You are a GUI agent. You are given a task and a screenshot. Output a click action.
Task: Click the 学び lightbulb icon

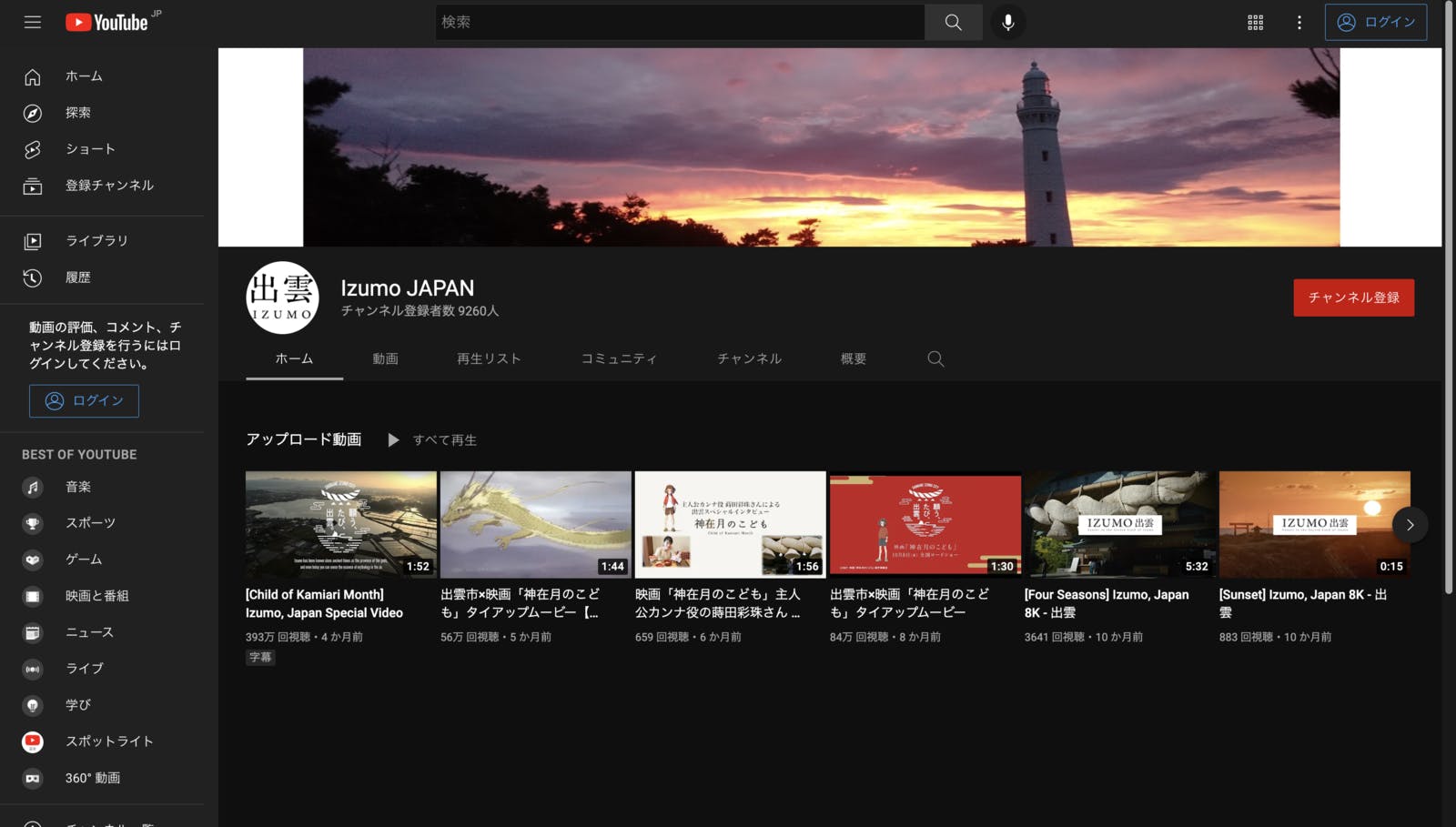(33, 705)
